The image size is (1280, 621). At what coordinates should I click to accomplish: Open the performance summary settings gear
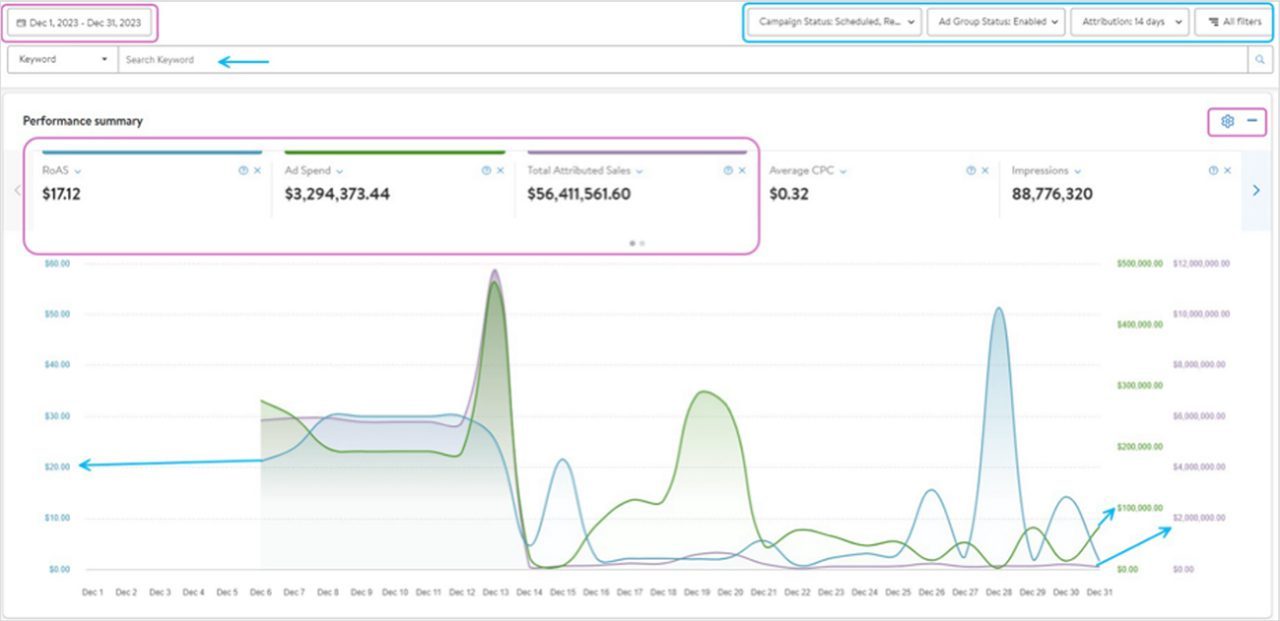[x=1228, y=120]
